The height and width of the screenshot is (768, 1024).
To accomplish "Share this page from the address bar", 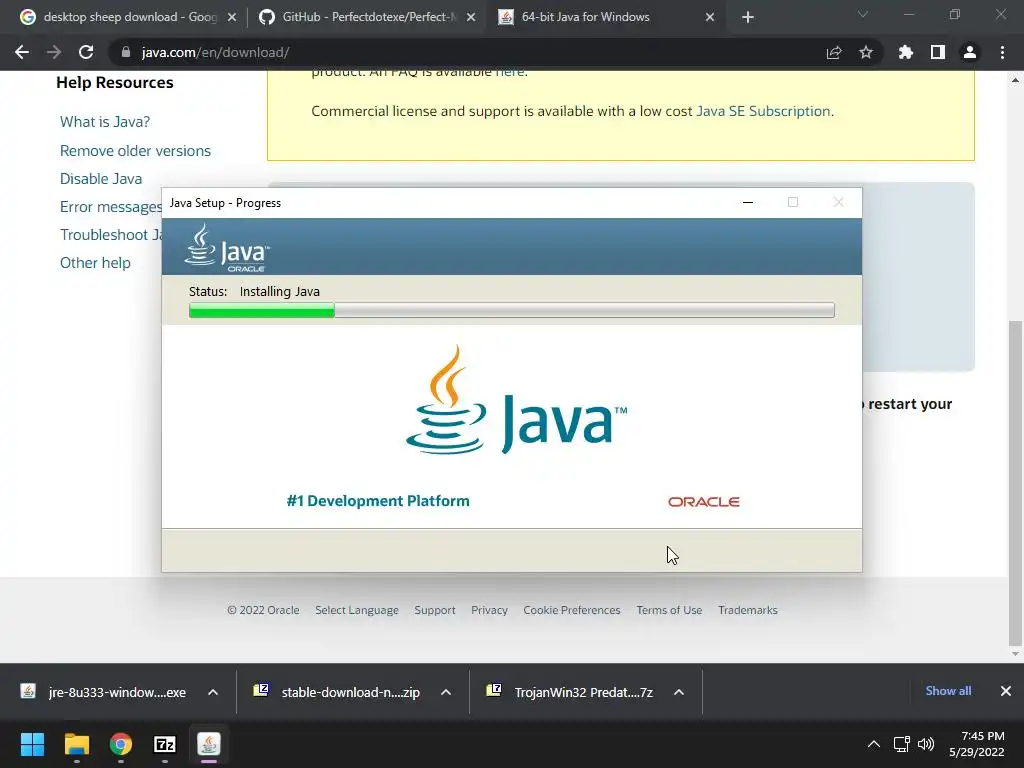I will click(833, 52).
